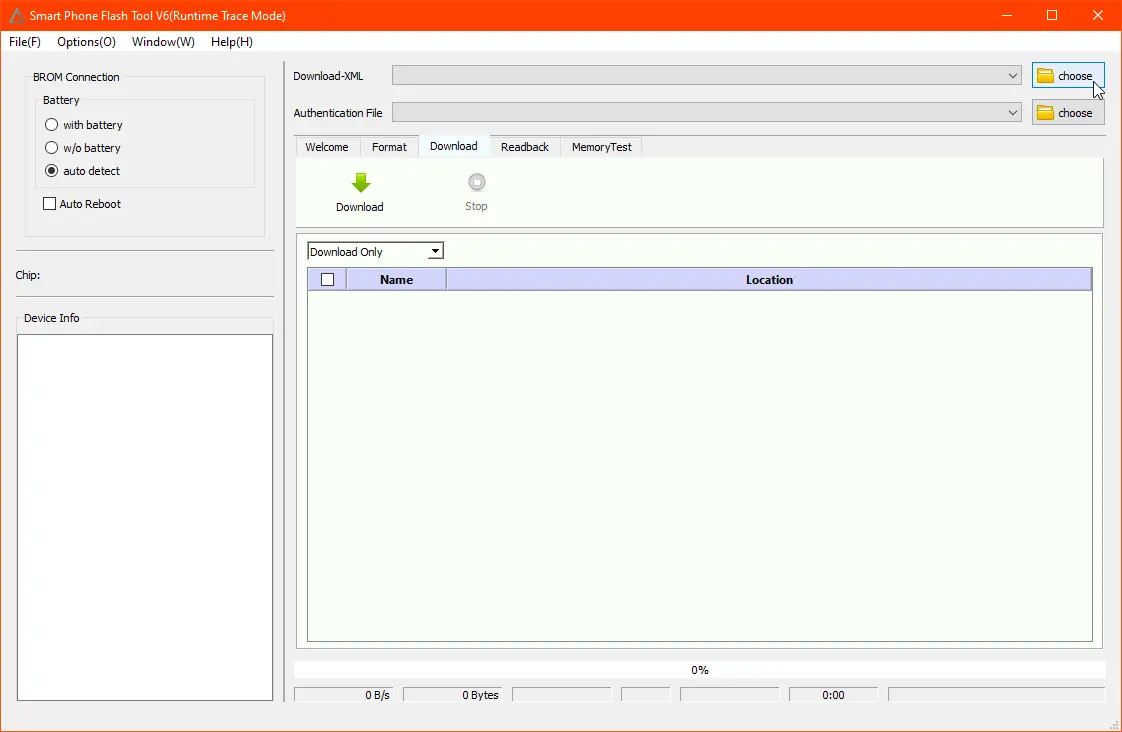Open the MemoryTest tab

pyautogui.click(x=602, y=147)
